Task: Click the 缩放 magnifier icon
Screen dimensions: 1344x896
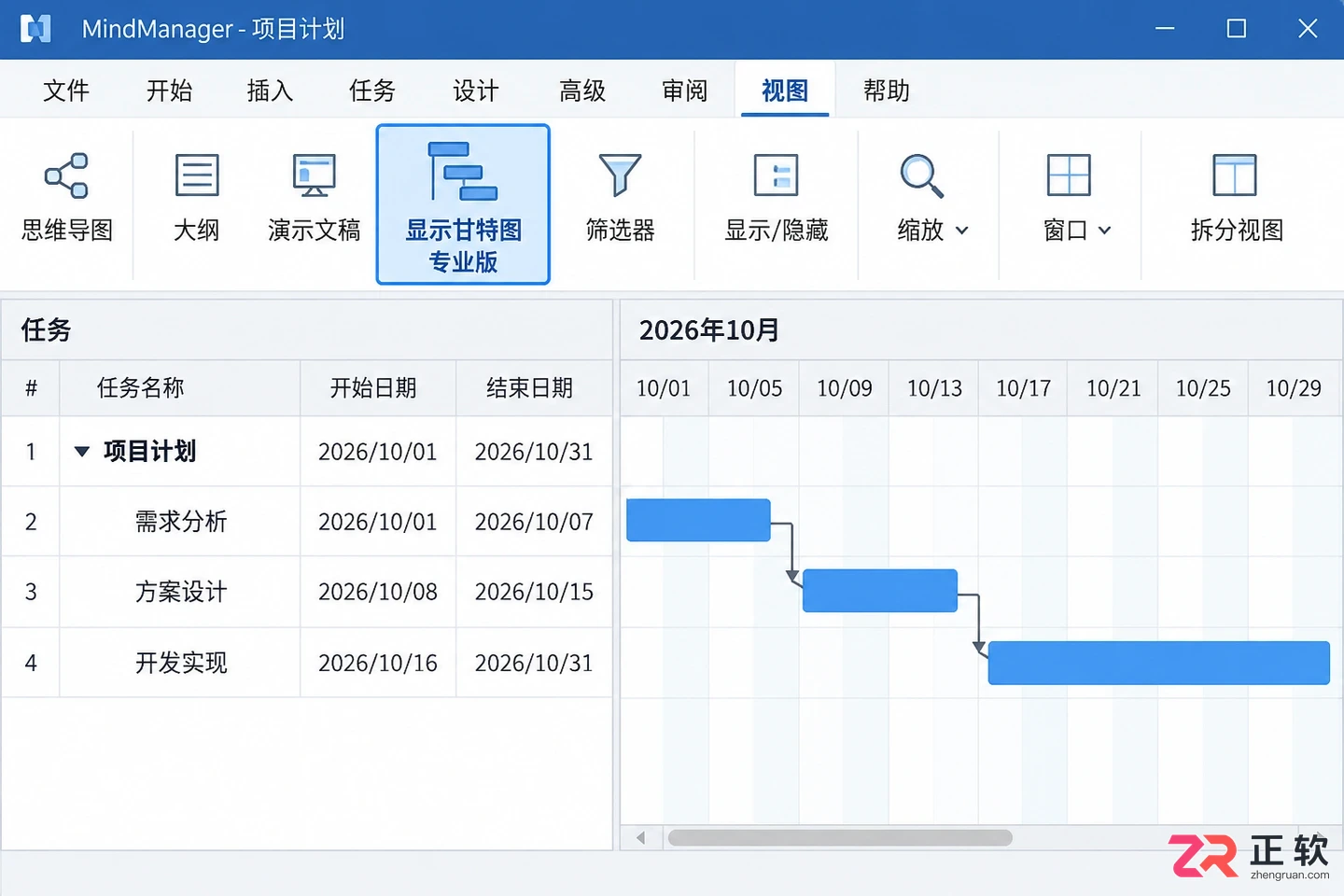Action: tap(921, 175)
